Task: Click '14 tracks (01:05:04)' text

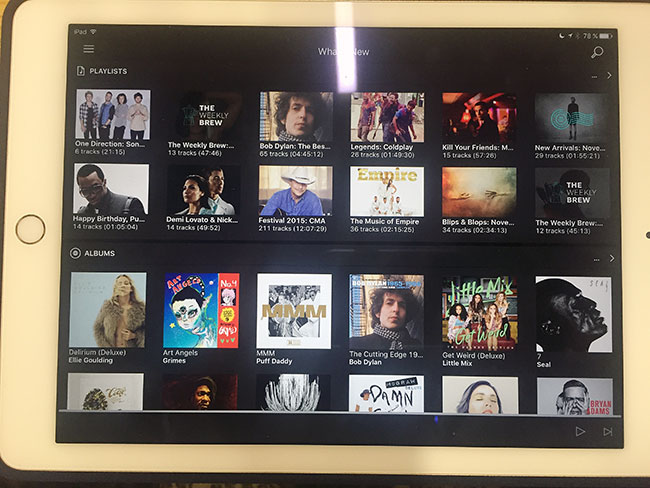Action: coord(105,227)
